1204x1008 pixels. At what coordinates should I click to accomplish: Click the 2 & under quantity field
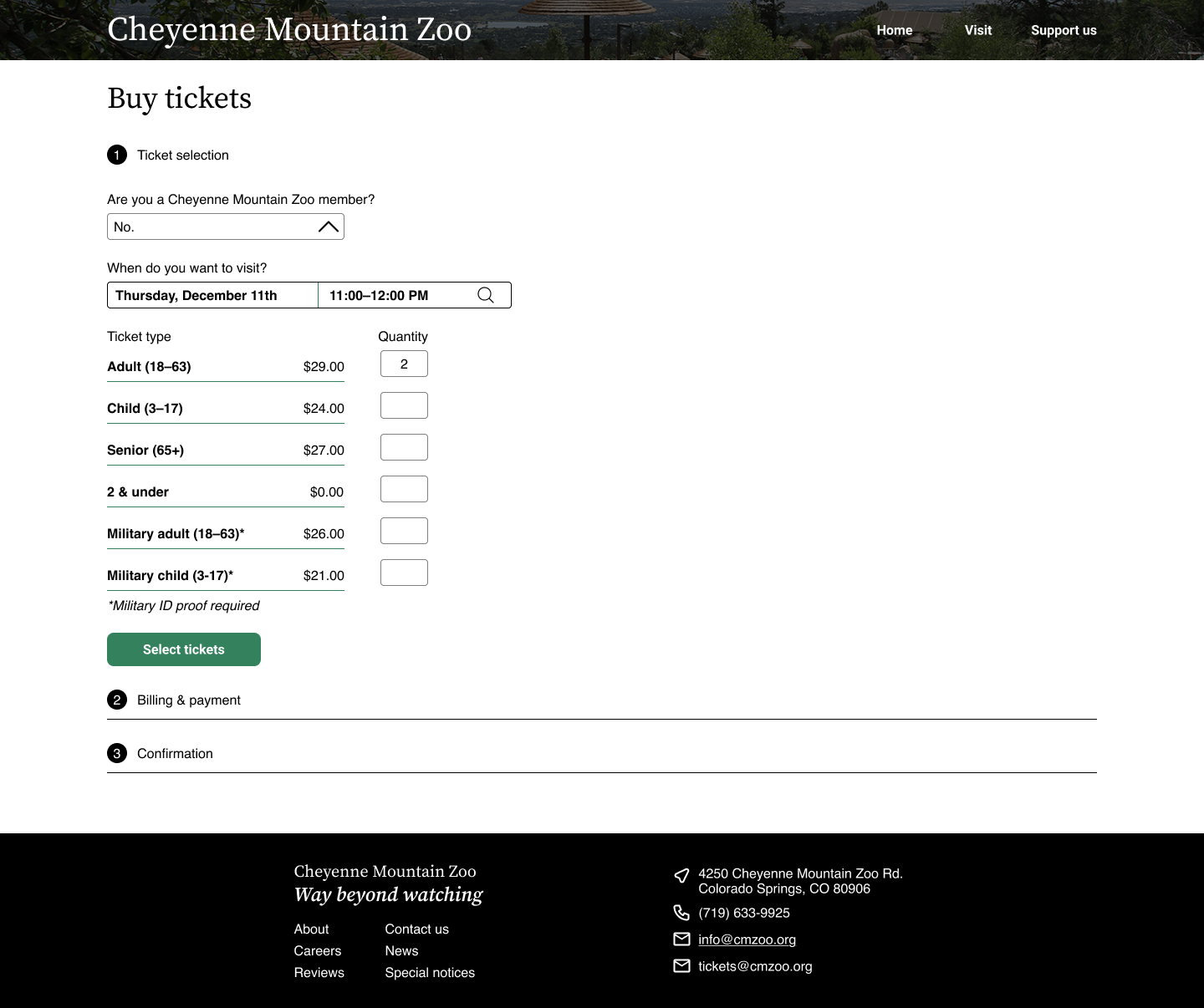click(404, 489)
